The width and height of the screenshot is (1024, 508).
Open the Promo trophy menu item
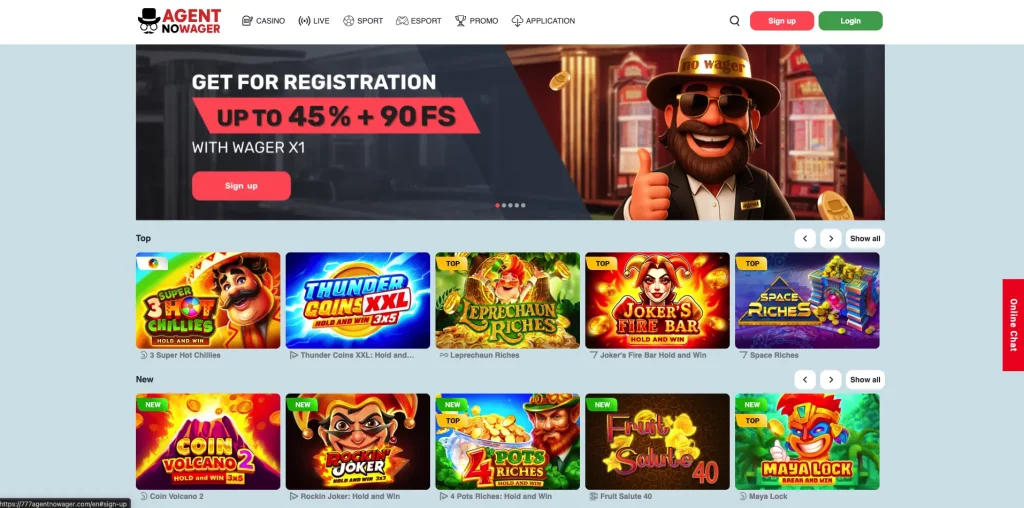pos(477,21)
